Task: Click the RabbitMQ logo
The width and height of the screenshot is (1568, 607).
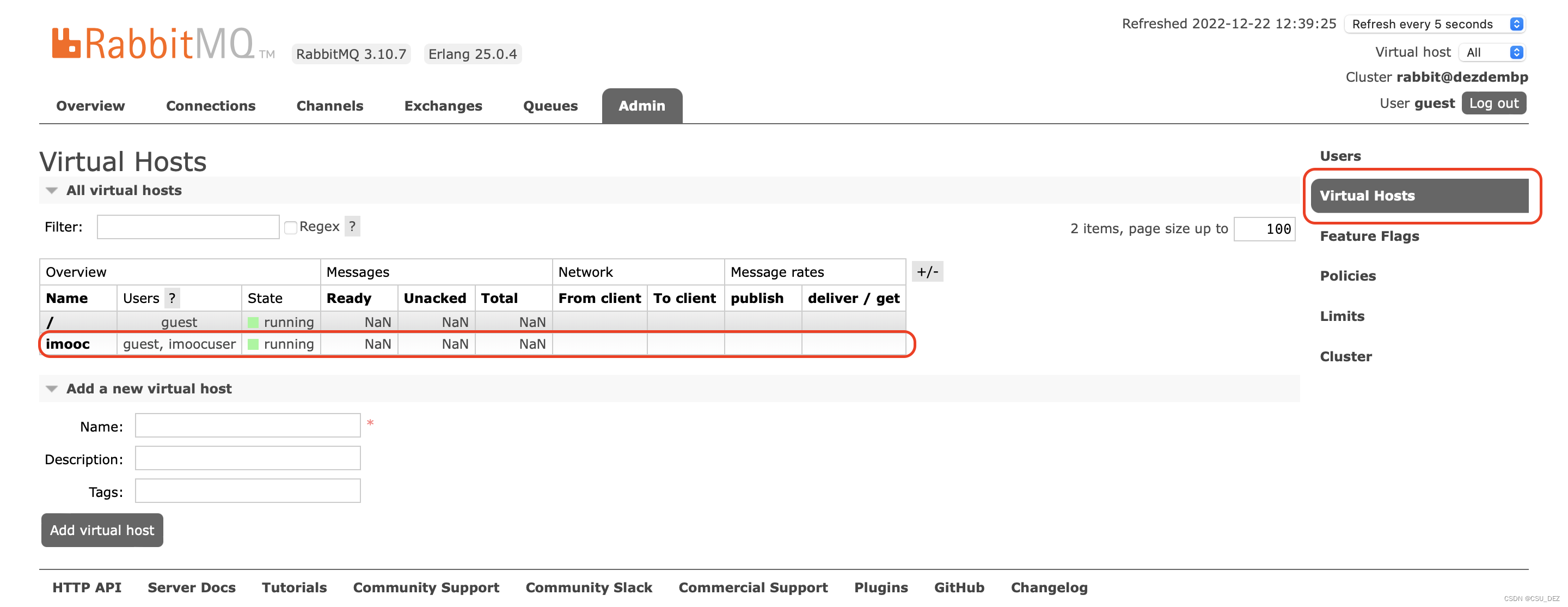Action: coord(152,44)
